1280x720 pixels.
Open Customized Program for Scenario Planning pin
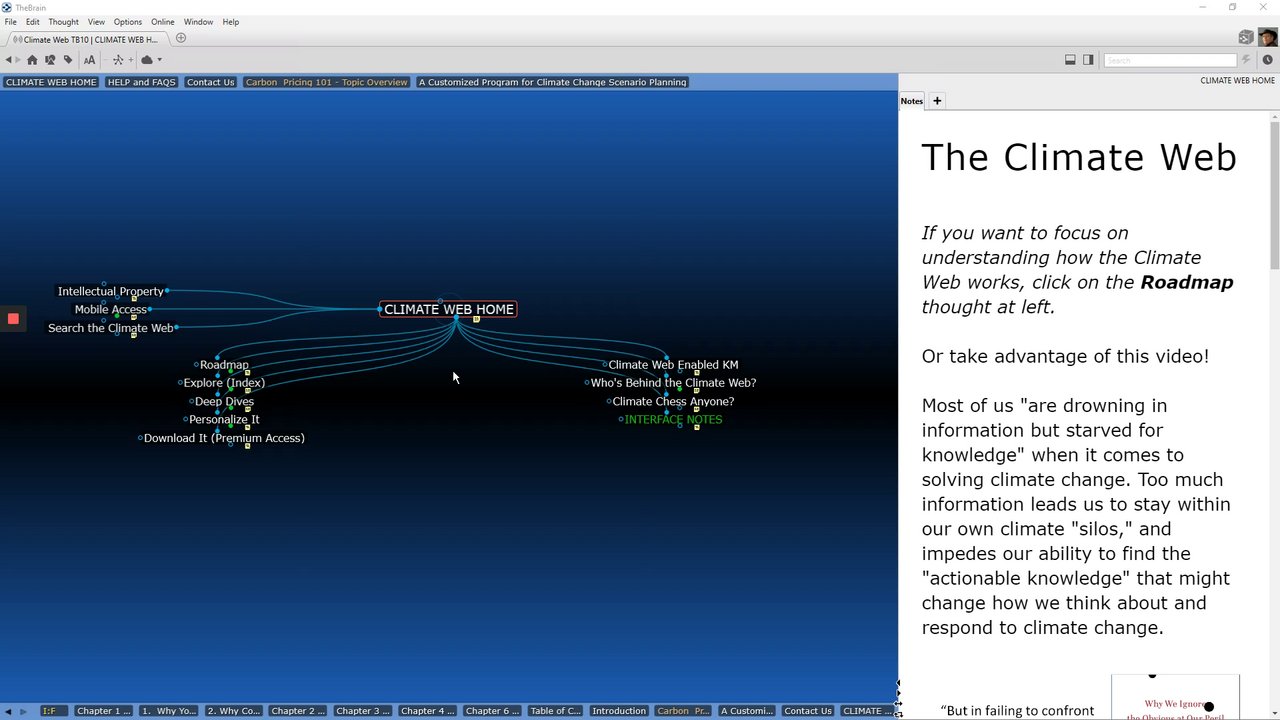click(552, 82)
